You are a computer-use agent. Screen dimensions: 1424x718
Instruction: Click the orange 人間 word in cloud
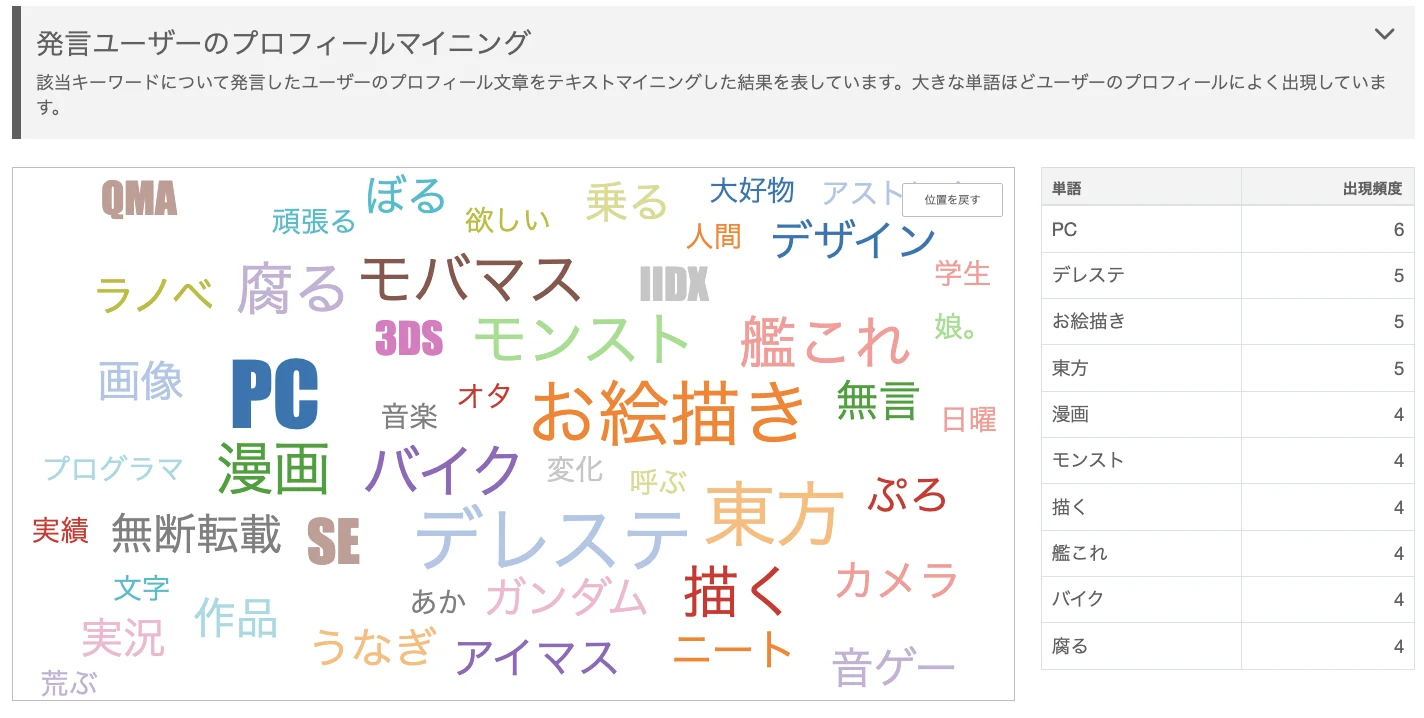tap(714, 236)
